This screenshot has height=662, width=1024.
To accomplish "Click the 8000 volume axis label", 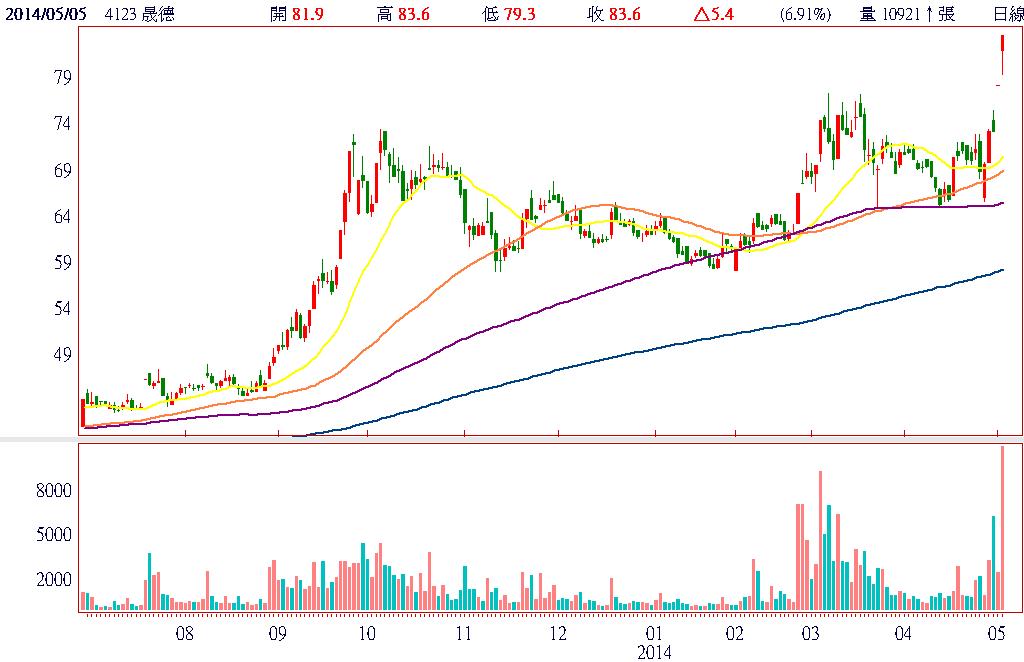I will pyautogui.click(x=54, y=491).
